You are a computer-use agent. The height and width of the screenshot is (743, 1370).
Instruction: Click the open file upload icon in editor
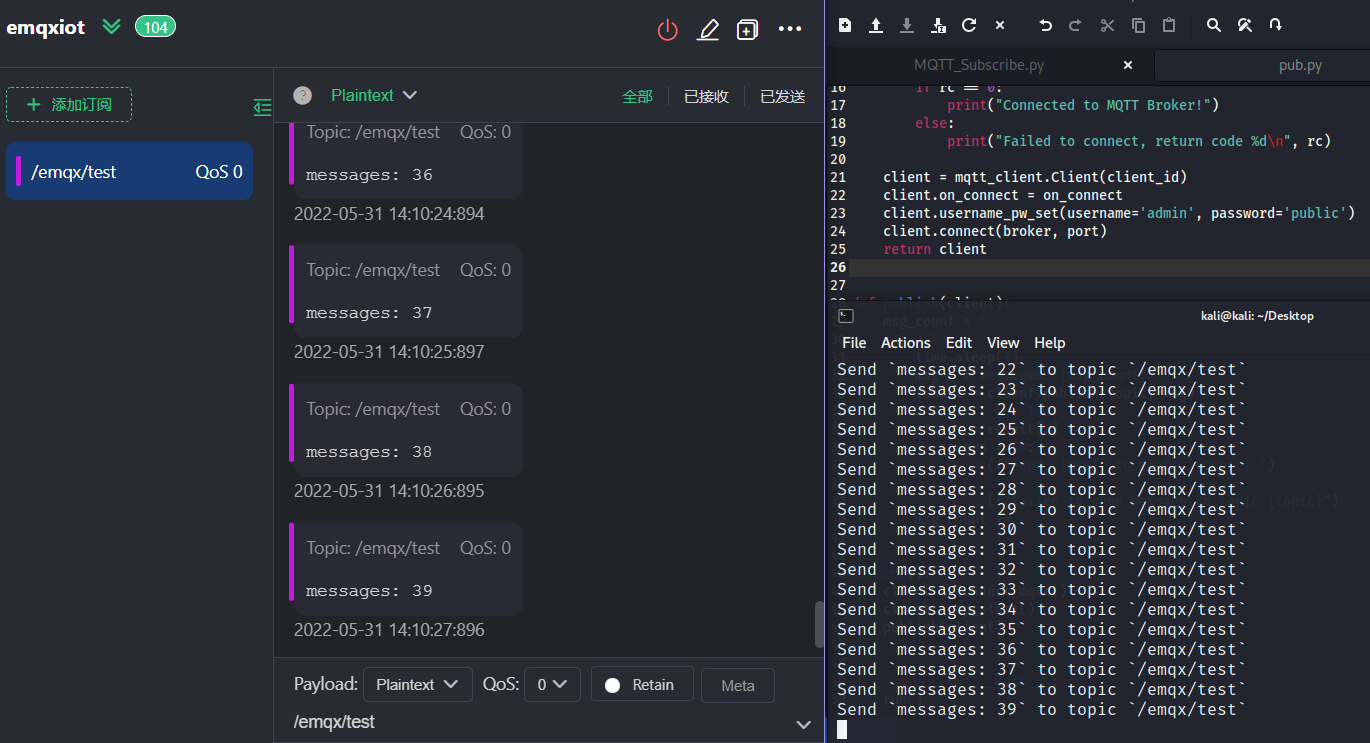pyautogui.click(x=876, y=26)
